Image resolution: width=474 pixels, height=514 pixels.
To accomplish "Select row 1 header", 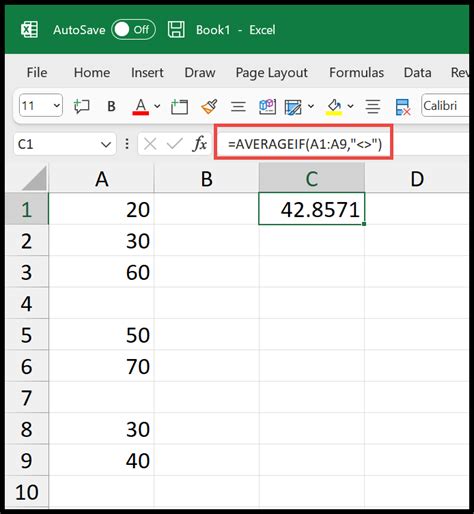I will pyautogui.click(x=27, y=209).
